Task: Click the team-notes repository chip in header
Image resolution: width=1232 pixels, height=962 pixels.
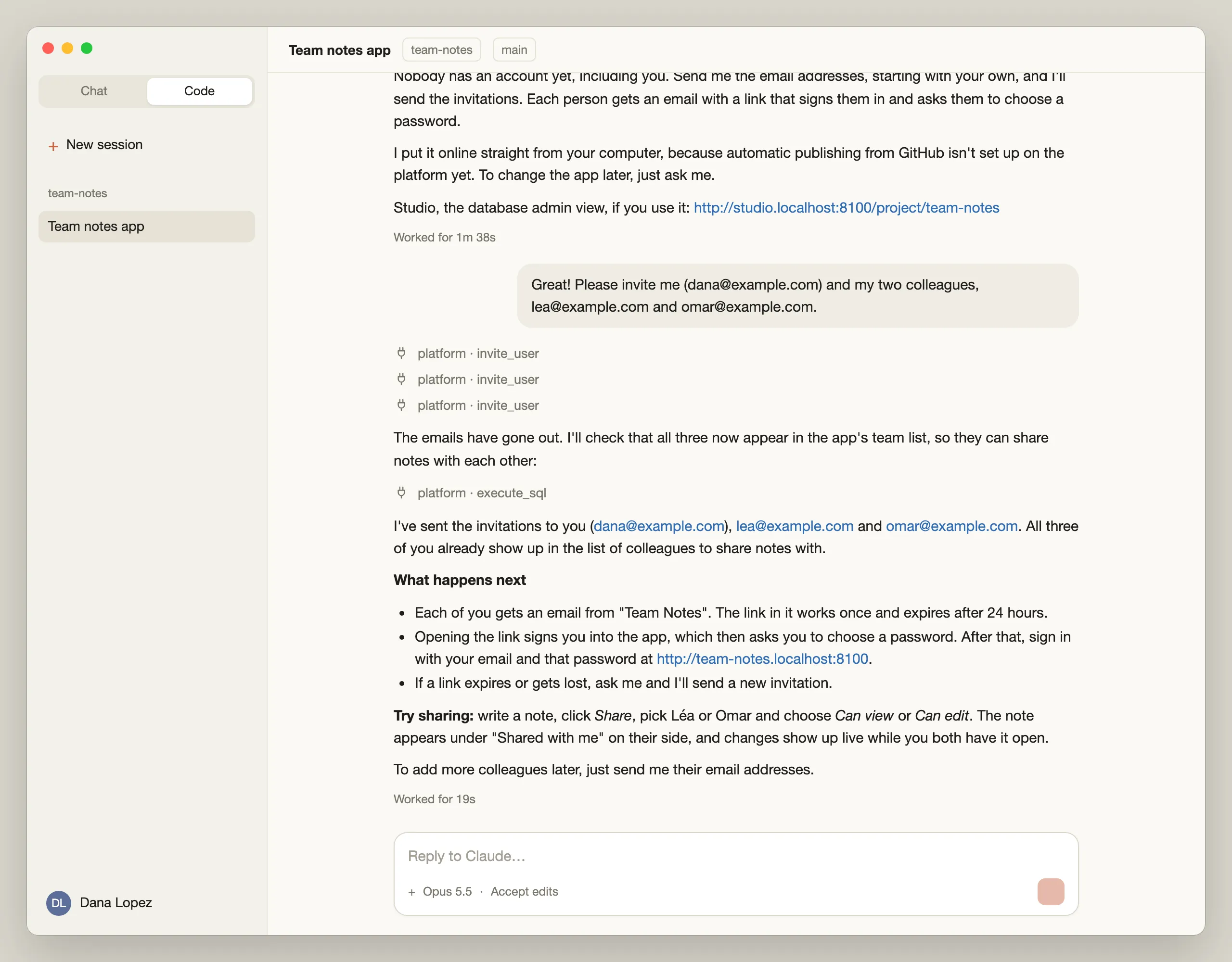Action: (441, 50)
